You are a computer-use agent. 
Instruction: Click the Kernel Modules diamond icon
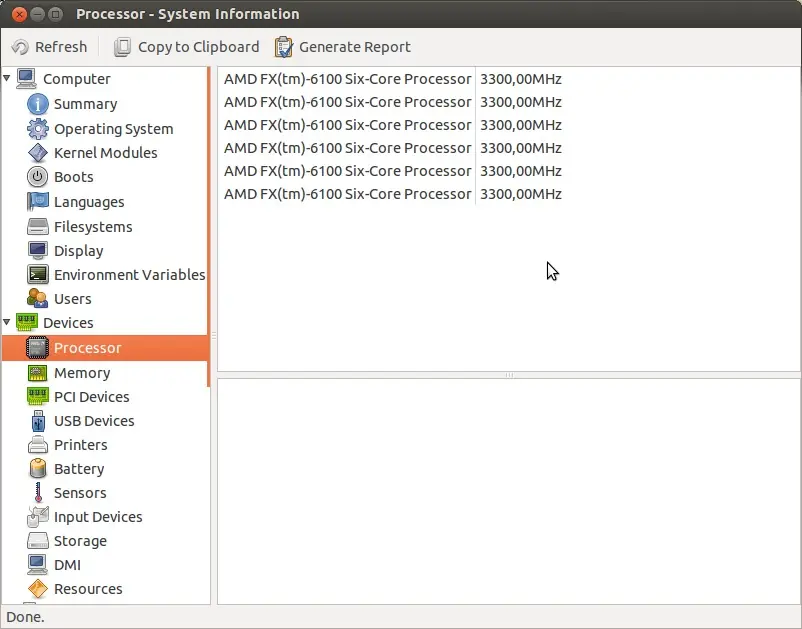point(38,153)
